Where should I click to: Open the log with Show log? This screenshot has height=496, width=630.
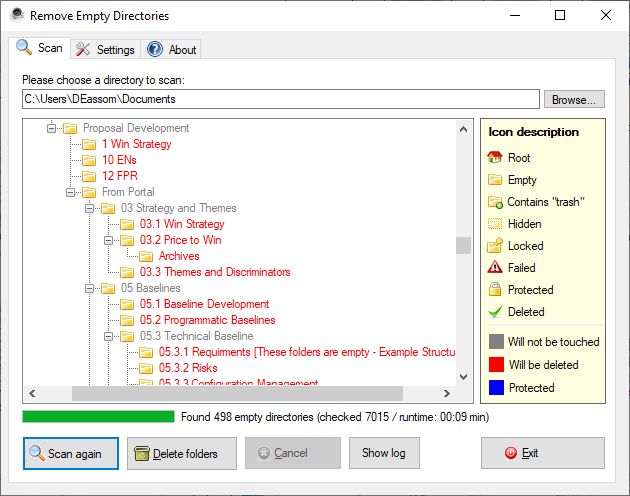(x=384, y=453)
